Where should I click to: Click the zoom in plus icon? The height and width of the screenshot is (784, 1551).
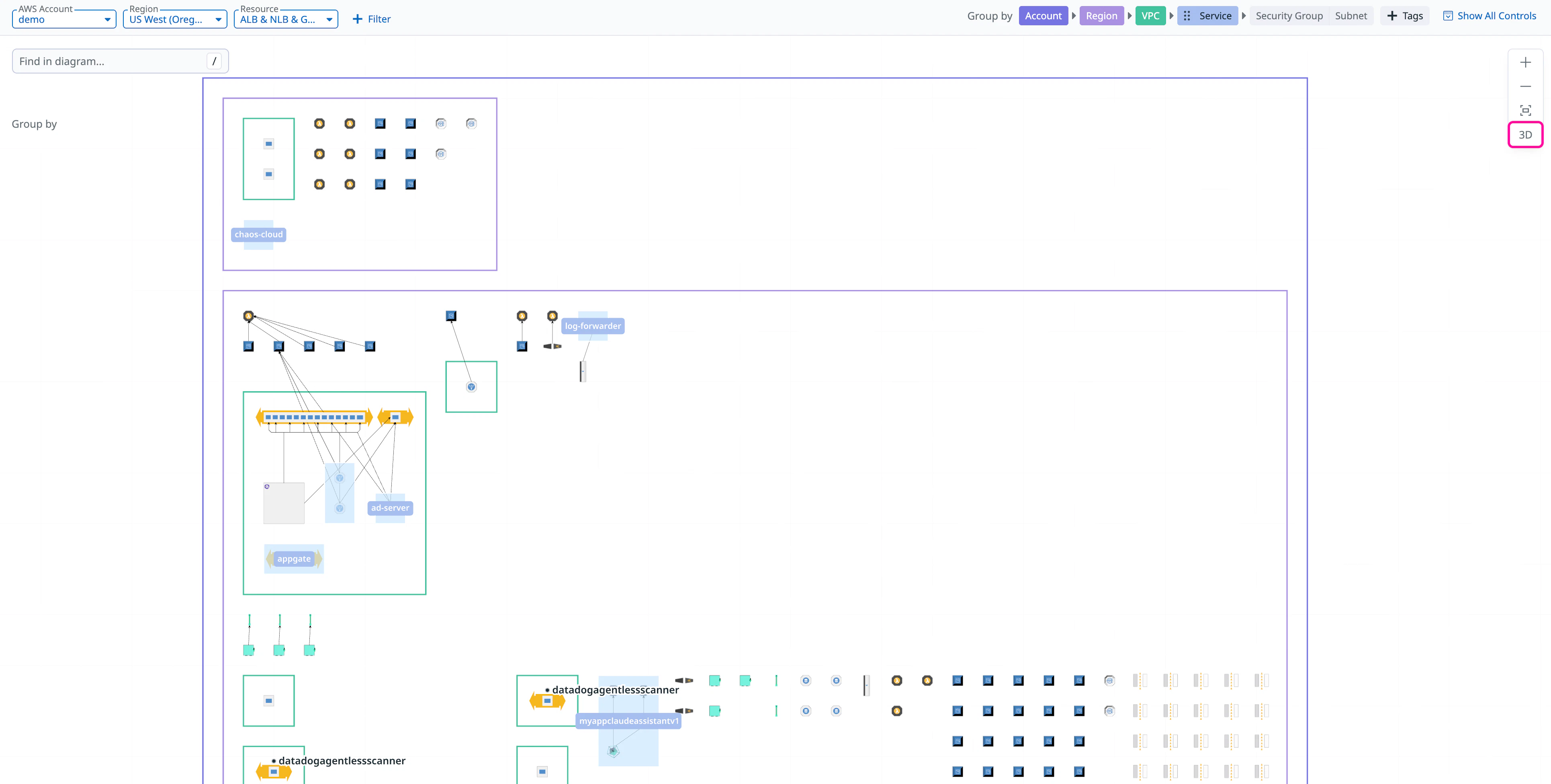(x=1525, y=63)
